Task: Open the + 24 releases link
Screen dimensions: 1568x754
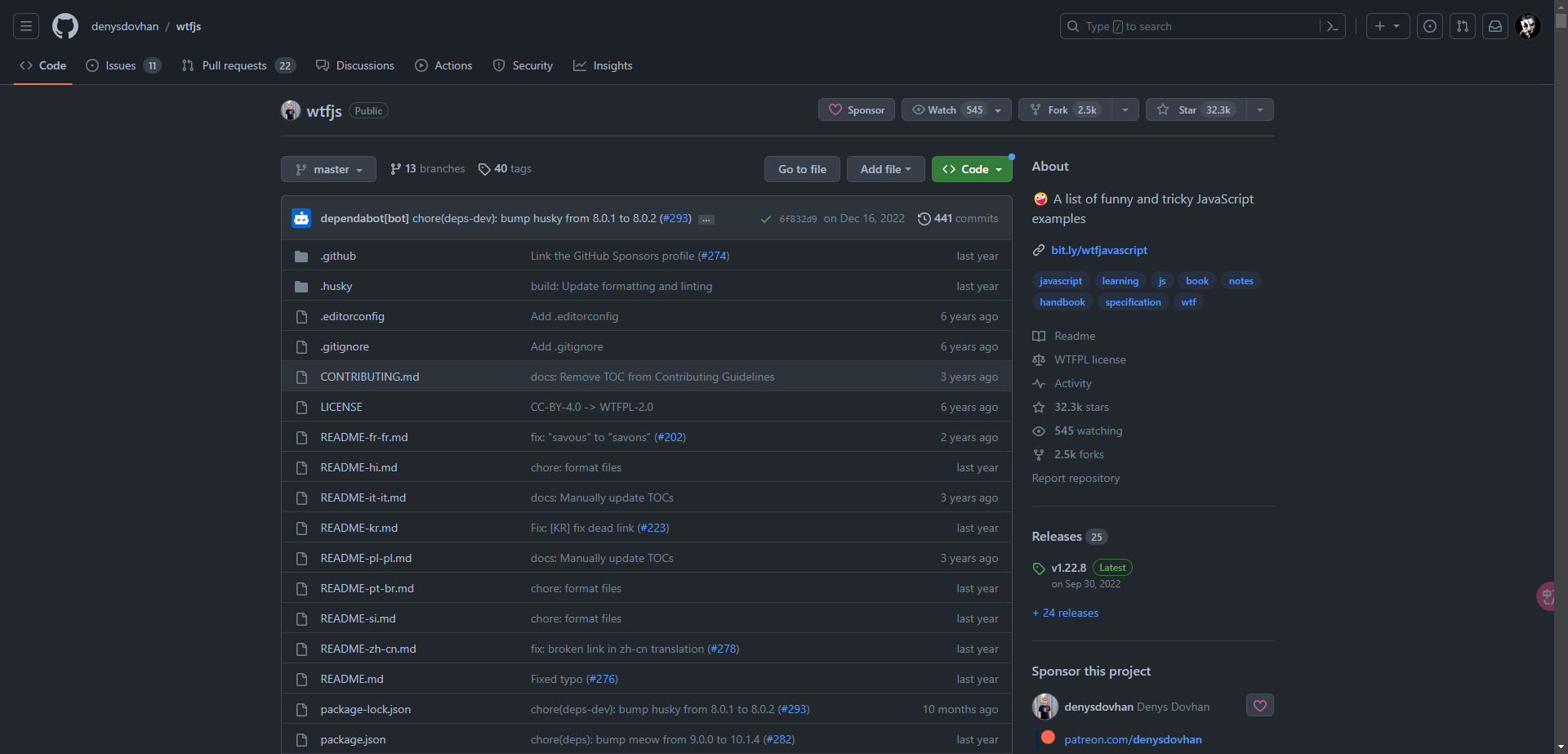Action: click(x=1065, y=613)
